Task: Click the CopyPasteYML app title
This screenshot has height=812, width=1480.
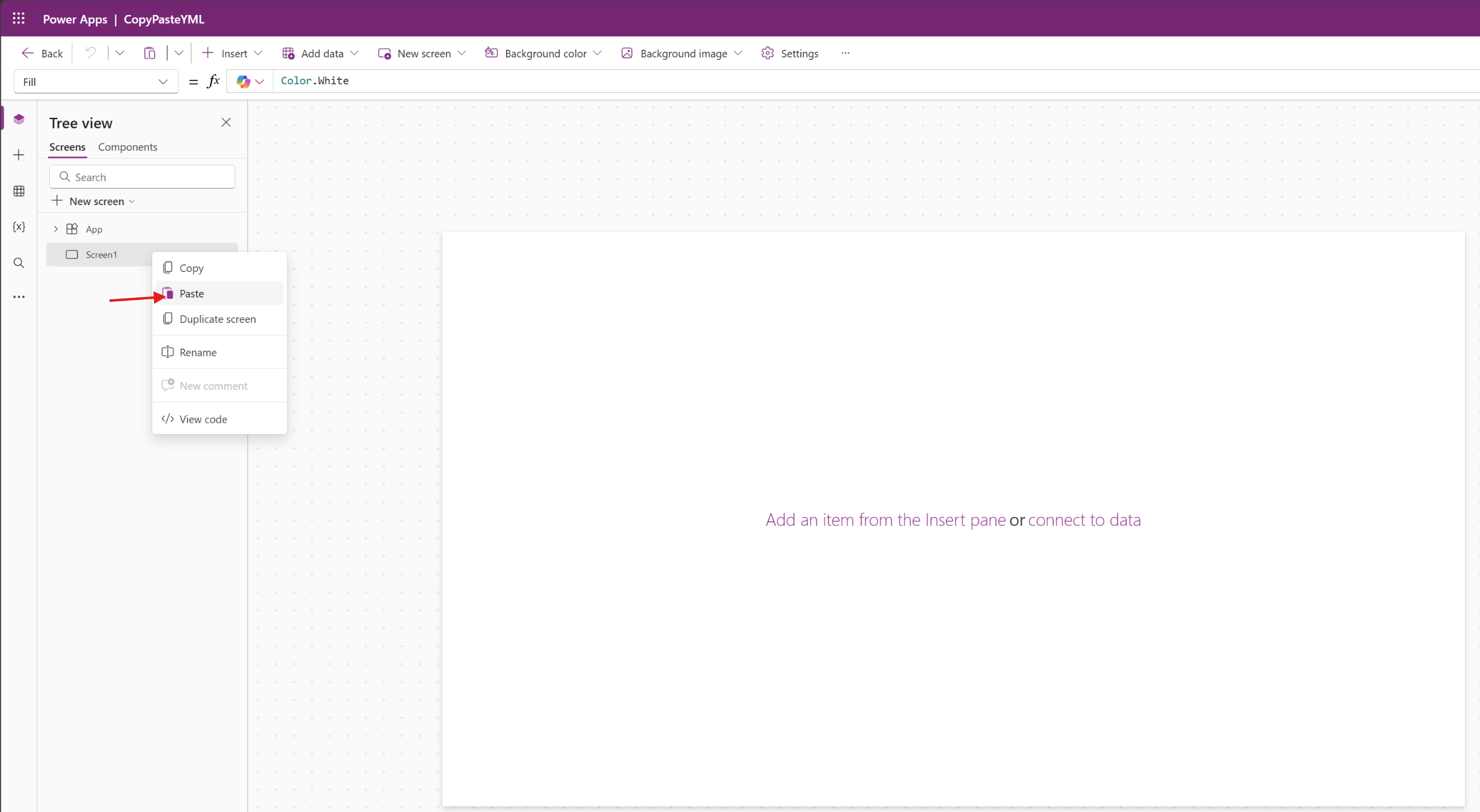Action: click(164, 19)
